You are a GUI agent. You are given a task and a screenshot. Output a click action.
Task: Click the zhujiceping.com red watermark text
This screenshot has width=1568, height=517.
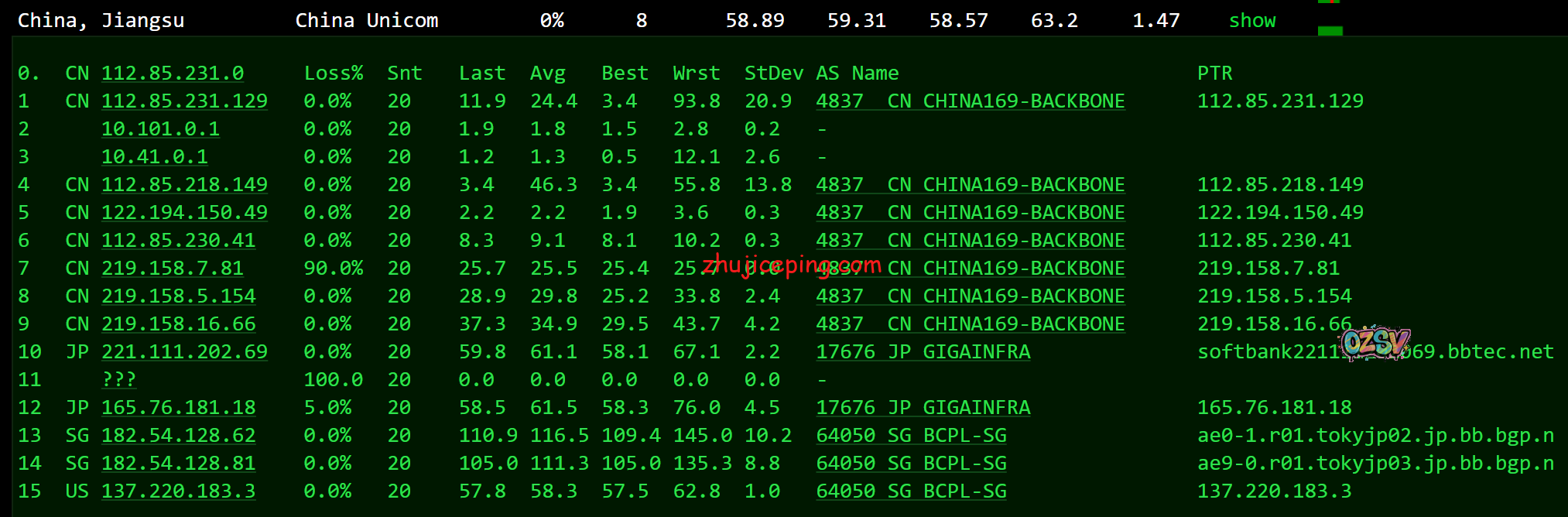tap(792, 265)
